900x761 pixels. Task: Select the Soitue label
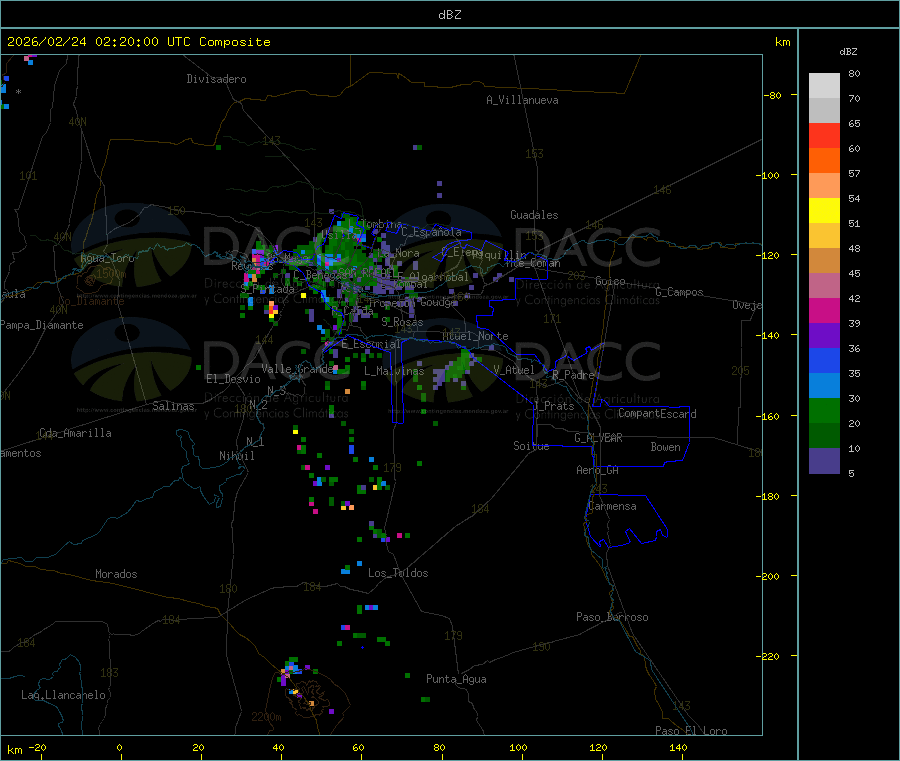[531, 446]
